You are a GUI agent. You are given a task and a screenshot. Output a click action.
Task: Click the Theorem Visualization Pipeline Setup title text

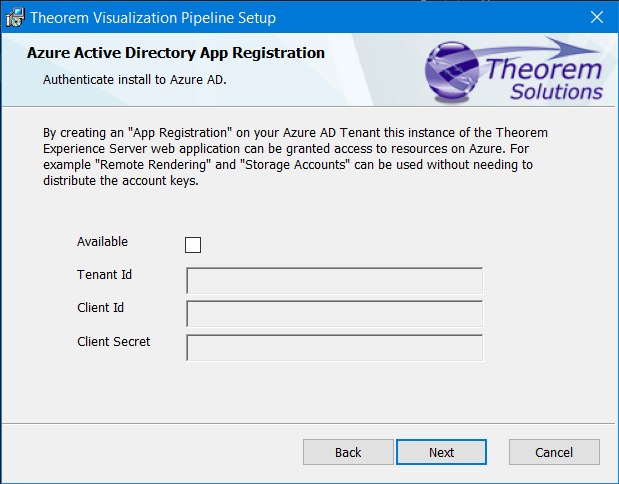(x=153, y=18)
